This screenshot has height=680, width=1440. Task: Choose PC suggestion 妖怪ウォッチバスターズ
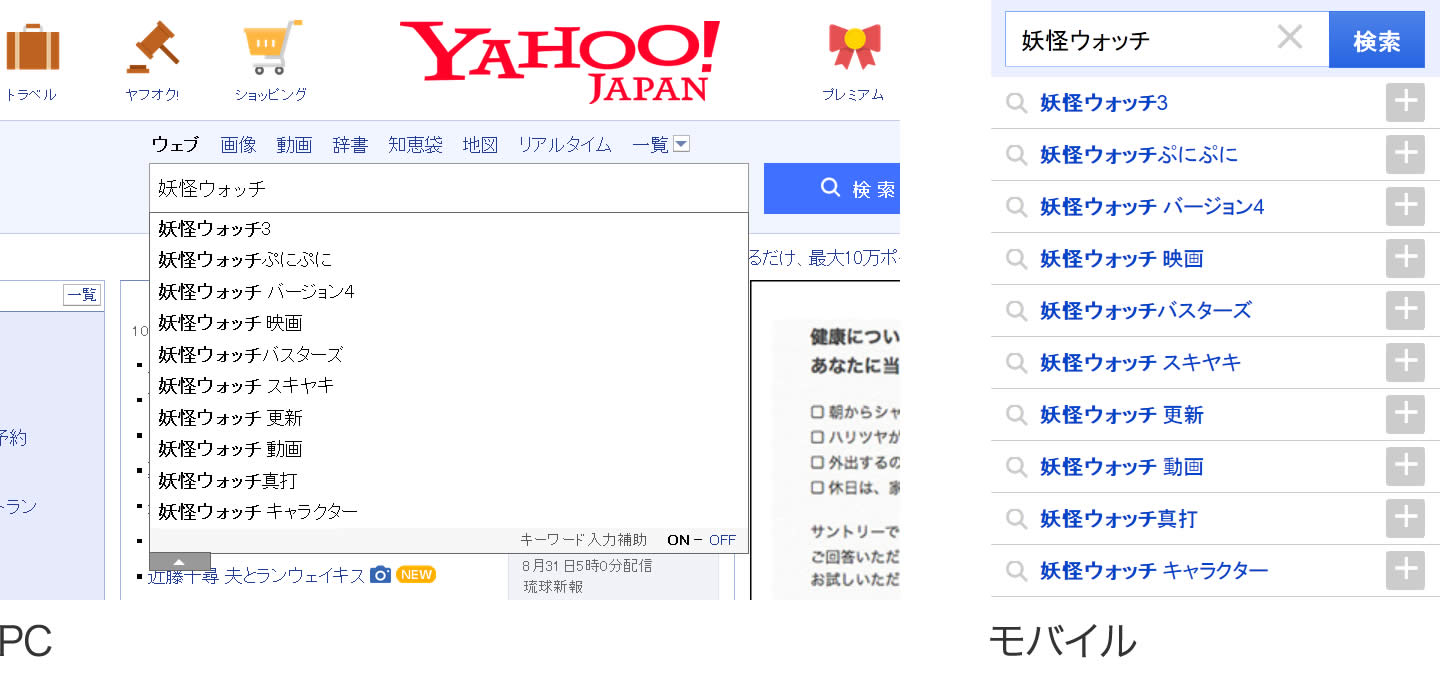449,355
